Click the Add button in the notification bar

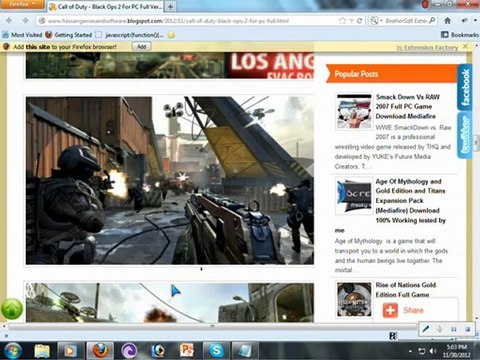tap(141, 47)
